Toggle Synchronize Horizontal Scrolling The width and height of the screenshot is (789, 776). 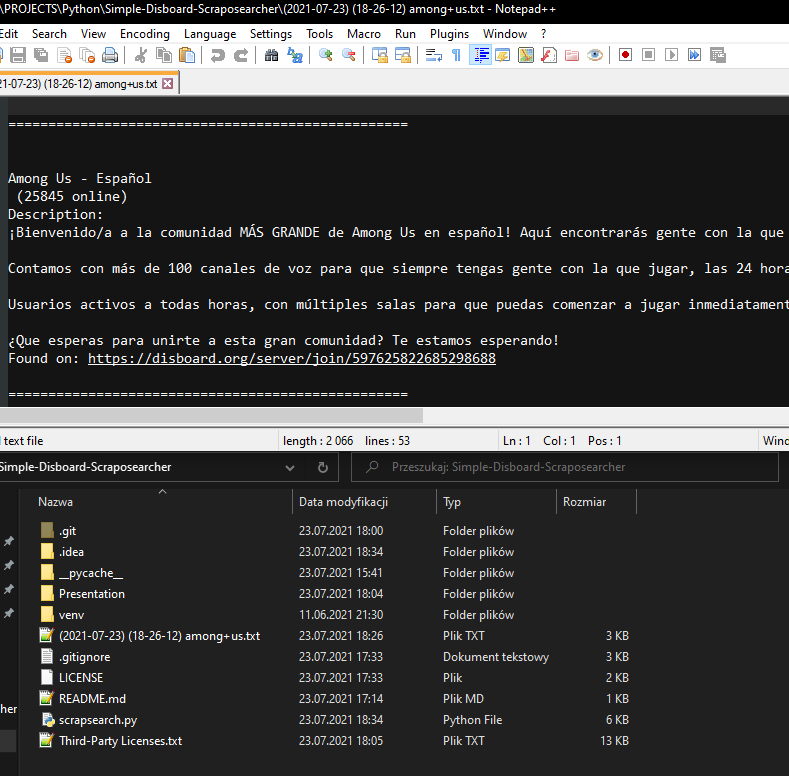403,55
